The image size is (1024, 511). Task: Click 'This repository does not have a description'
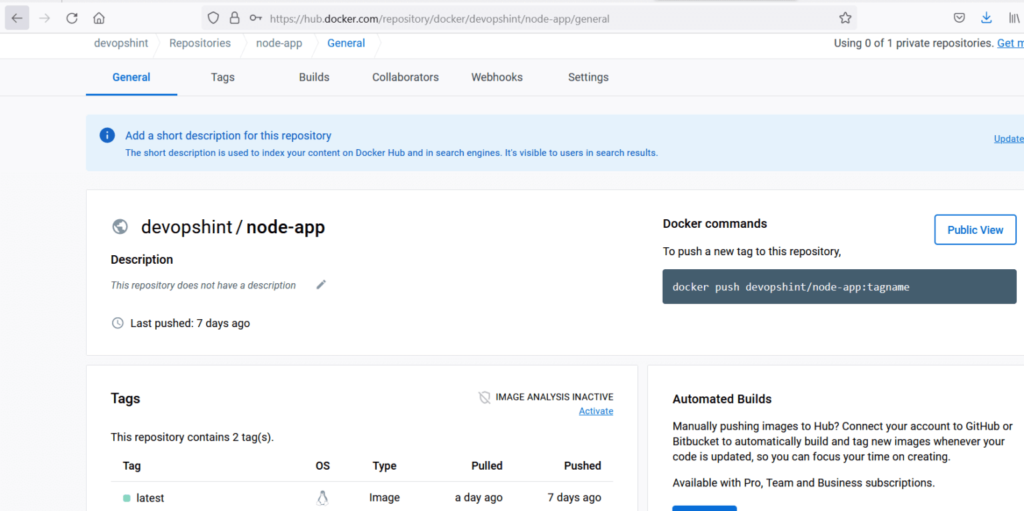pyautogui.click(x=203, y=285)
